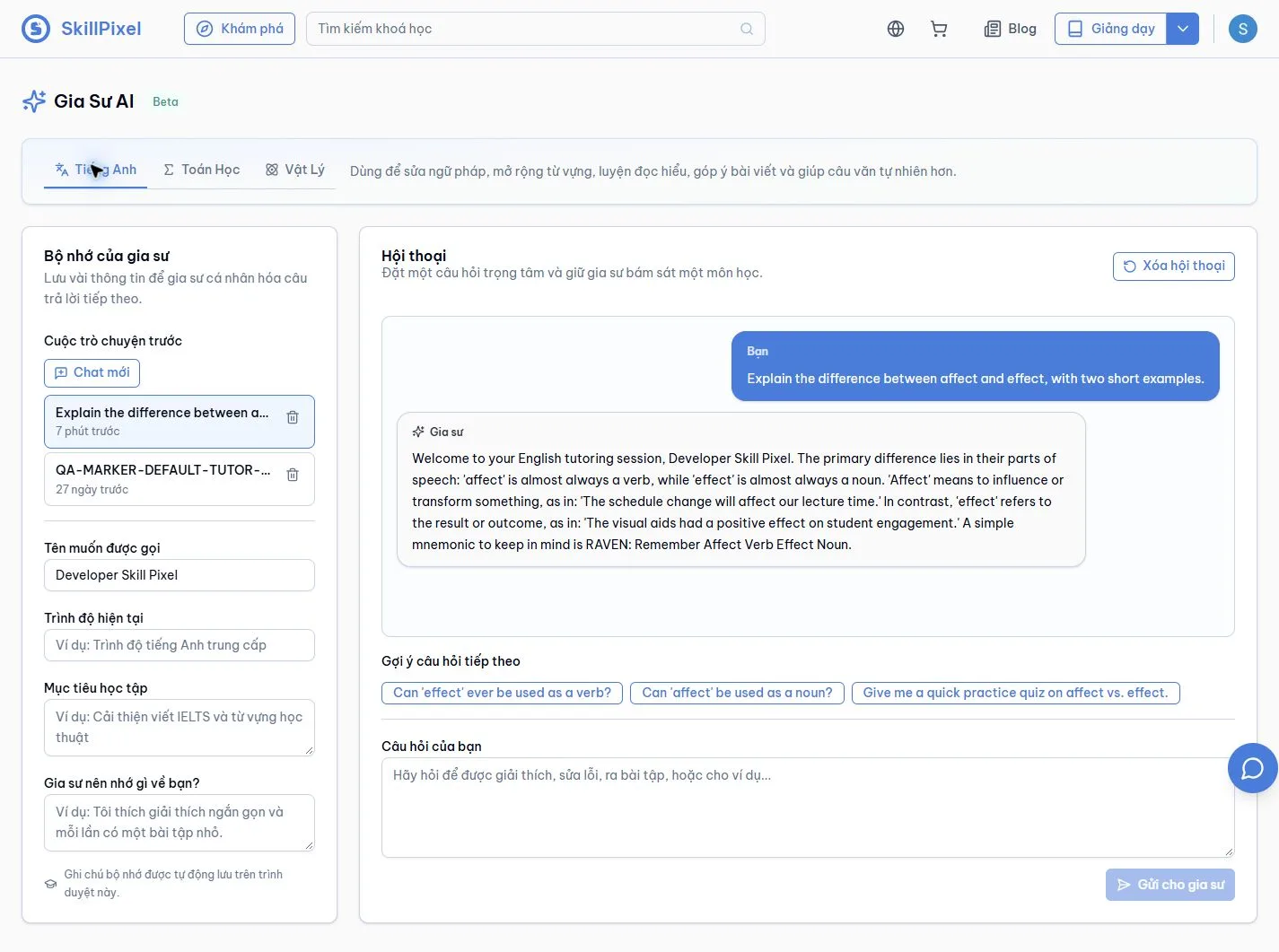Screen dimensions: 1279x952
Task: Click the Khám phá button
Action: coord(240,29)
